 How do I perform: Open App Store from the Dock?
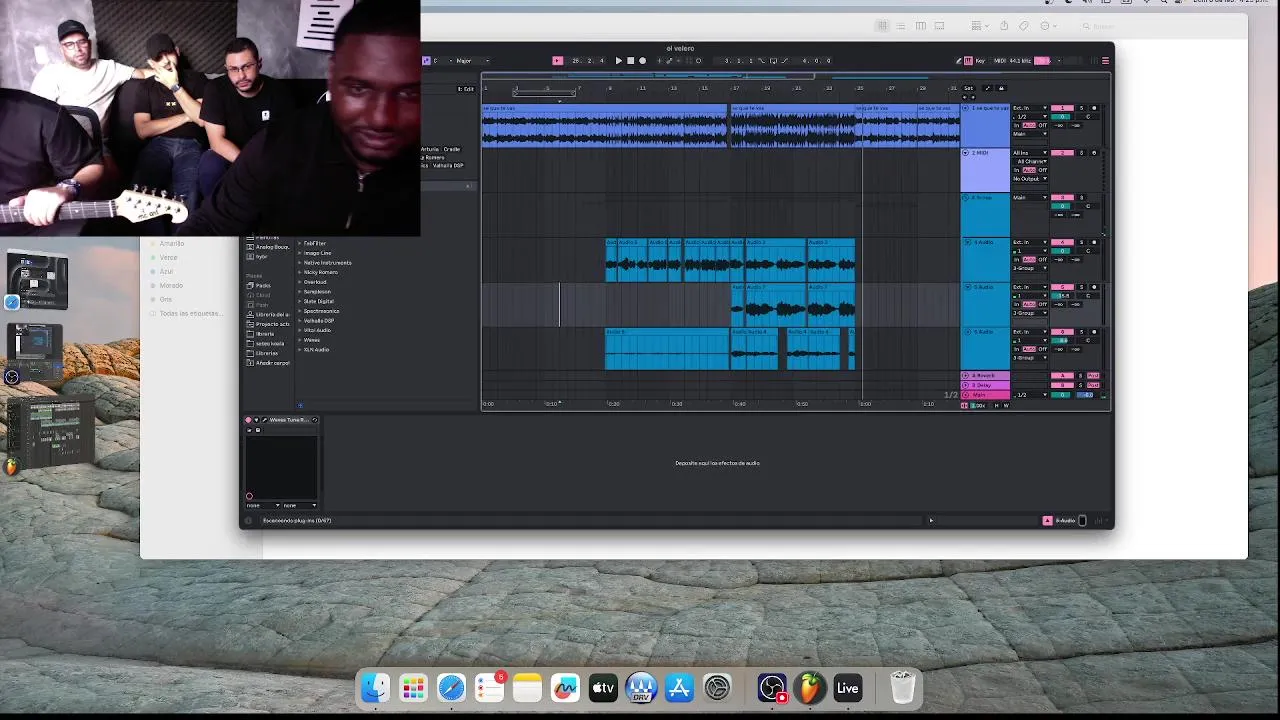click(x=679, y=688)
